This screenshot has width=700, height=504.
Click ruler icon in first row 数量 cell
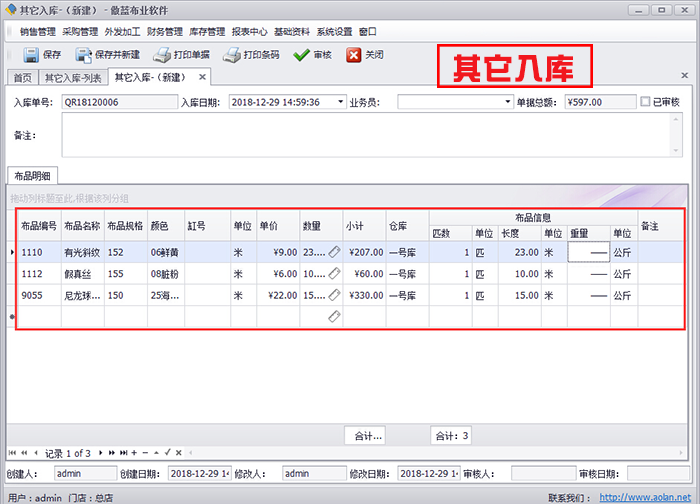334,253
